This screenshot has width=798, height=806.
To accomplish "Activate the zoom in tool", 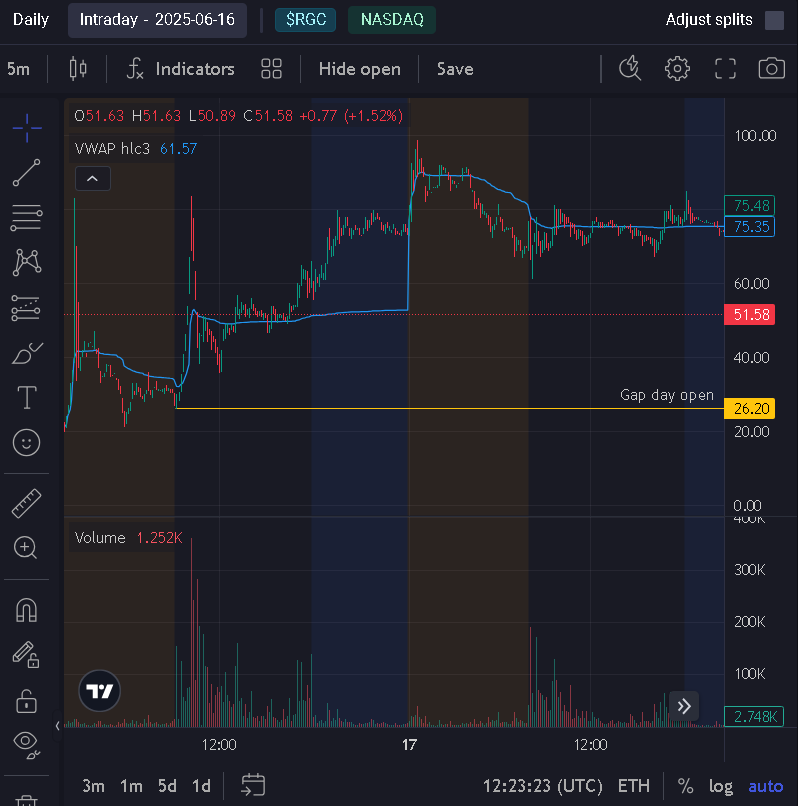I will 26,547.
